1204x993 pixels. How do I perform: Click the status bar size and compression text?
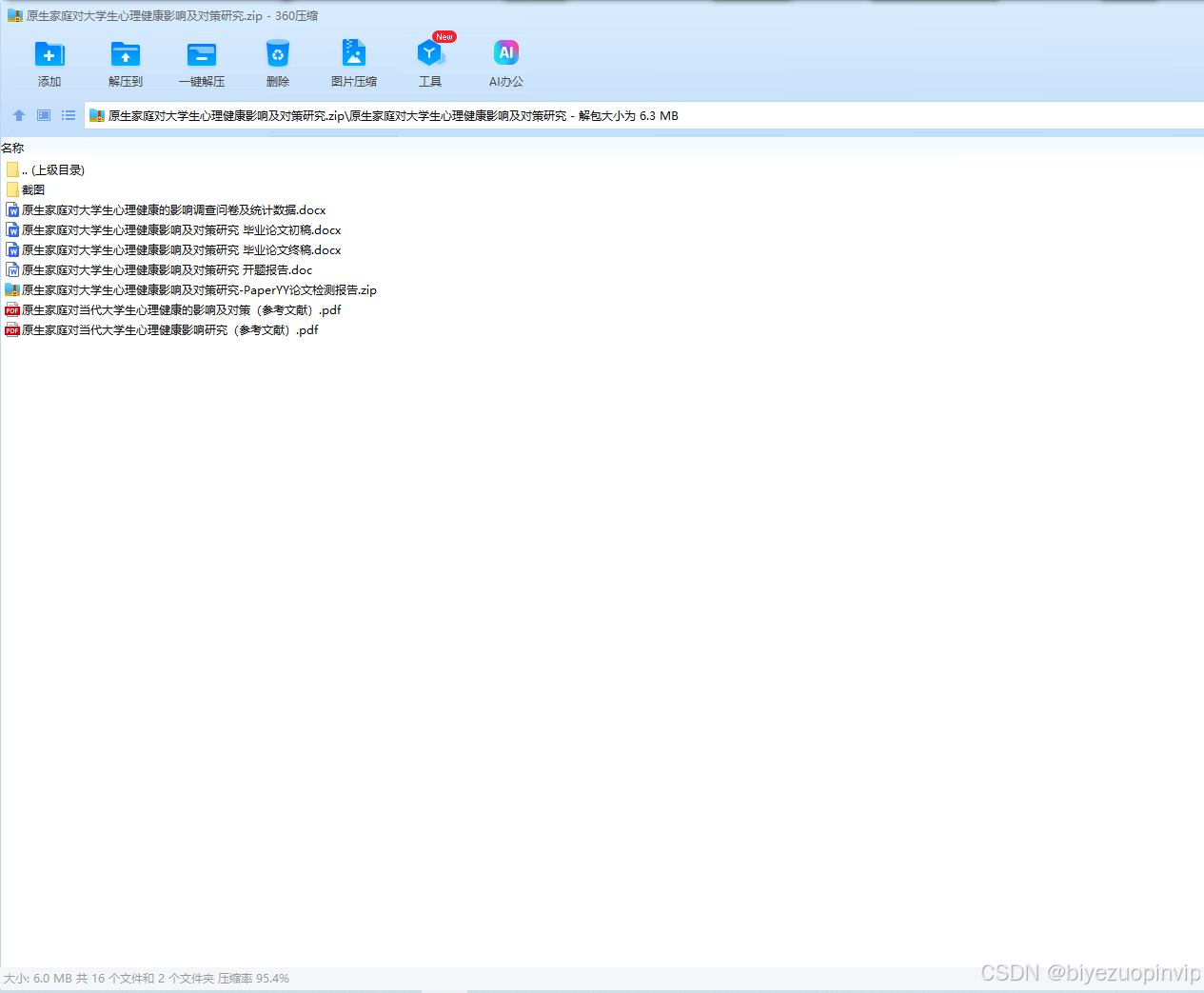point(147,978)
